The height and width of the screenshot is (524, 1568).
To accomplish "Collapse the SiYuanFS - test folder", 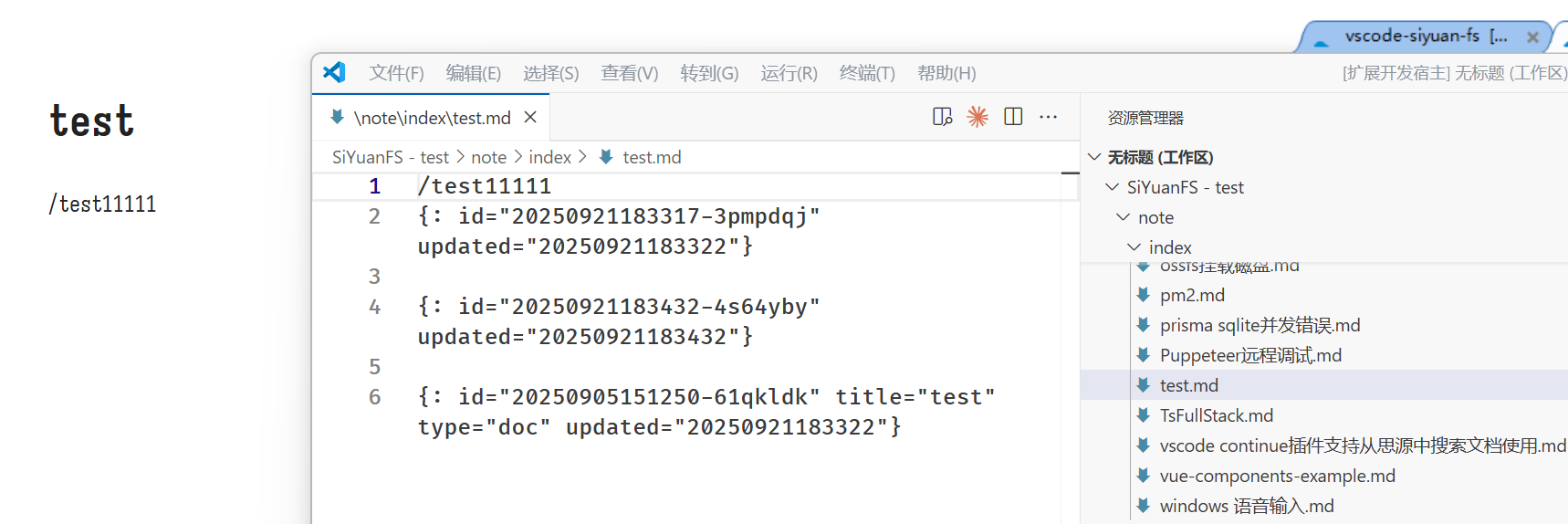I will click(x=1112, y=187).
